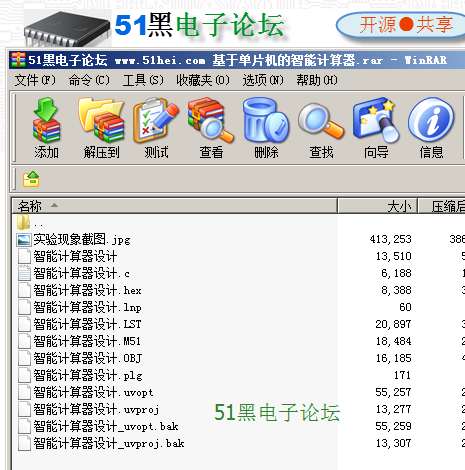Screen dimensions: 465x470
Task: Go up one folder level icon
Action: (31, 179)
